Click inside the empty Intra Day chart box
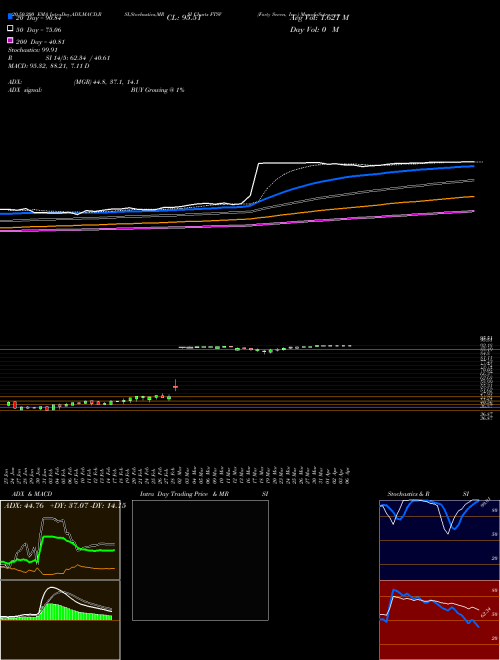 [200, 560]
